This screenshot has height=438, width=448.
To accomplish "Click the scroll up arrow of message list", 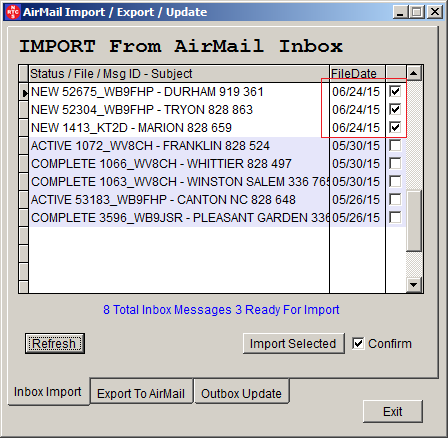I will (x=414, y=73).
